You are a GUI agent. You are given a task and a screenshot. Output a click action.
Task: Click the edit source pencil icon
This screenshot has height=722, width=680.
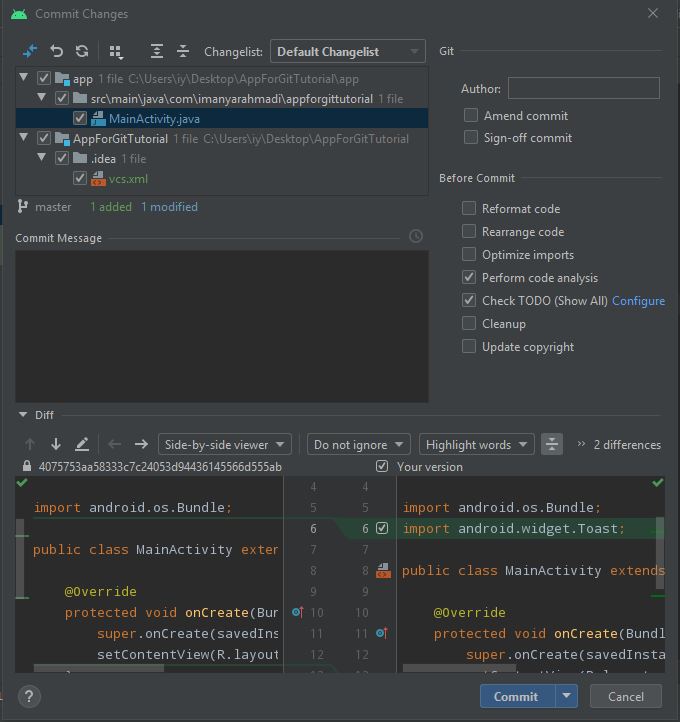pyautogui.click(x=82, y=444)
